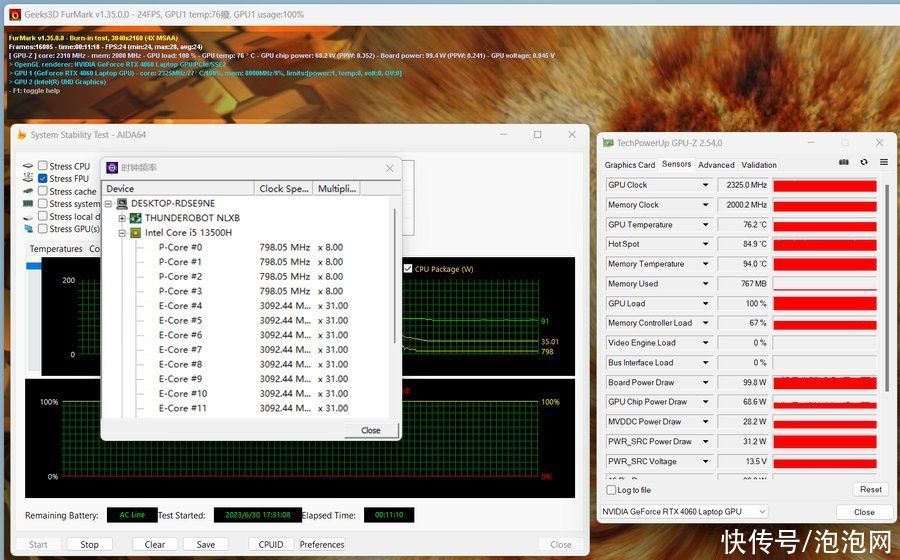The width and height of the screenshot is (900, 560).
Task: Open the Memory Clock sensor dropdown
Action: tap(705, 205)
